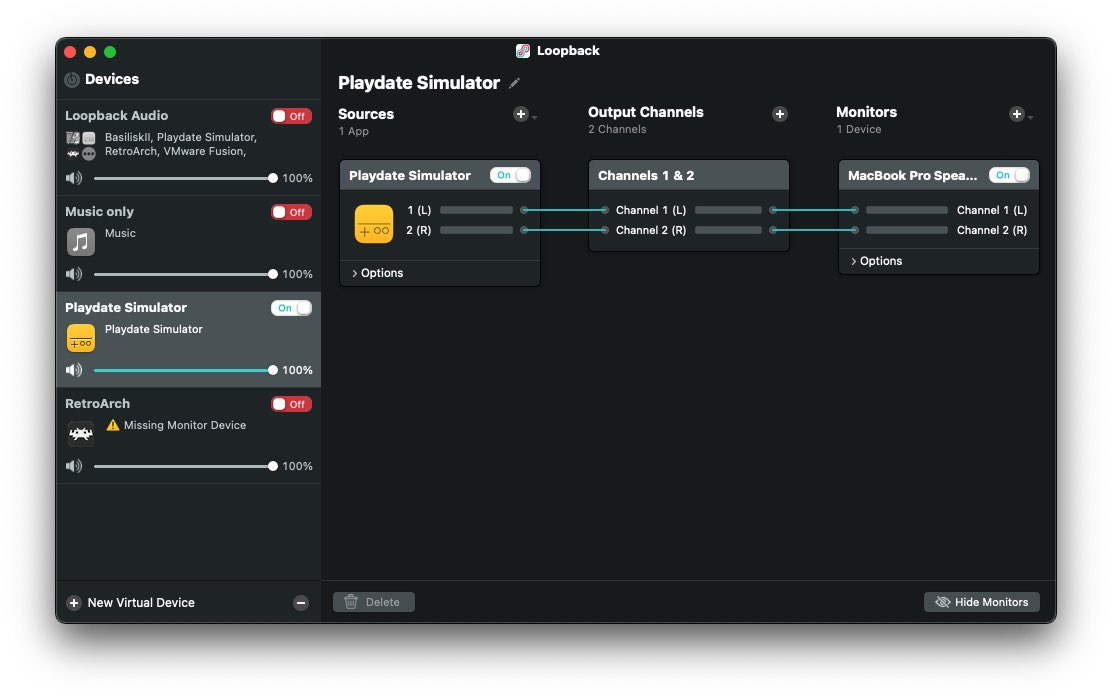
Task: Click the Channels 1 & 2 header
Action: [x=689, y=175]
